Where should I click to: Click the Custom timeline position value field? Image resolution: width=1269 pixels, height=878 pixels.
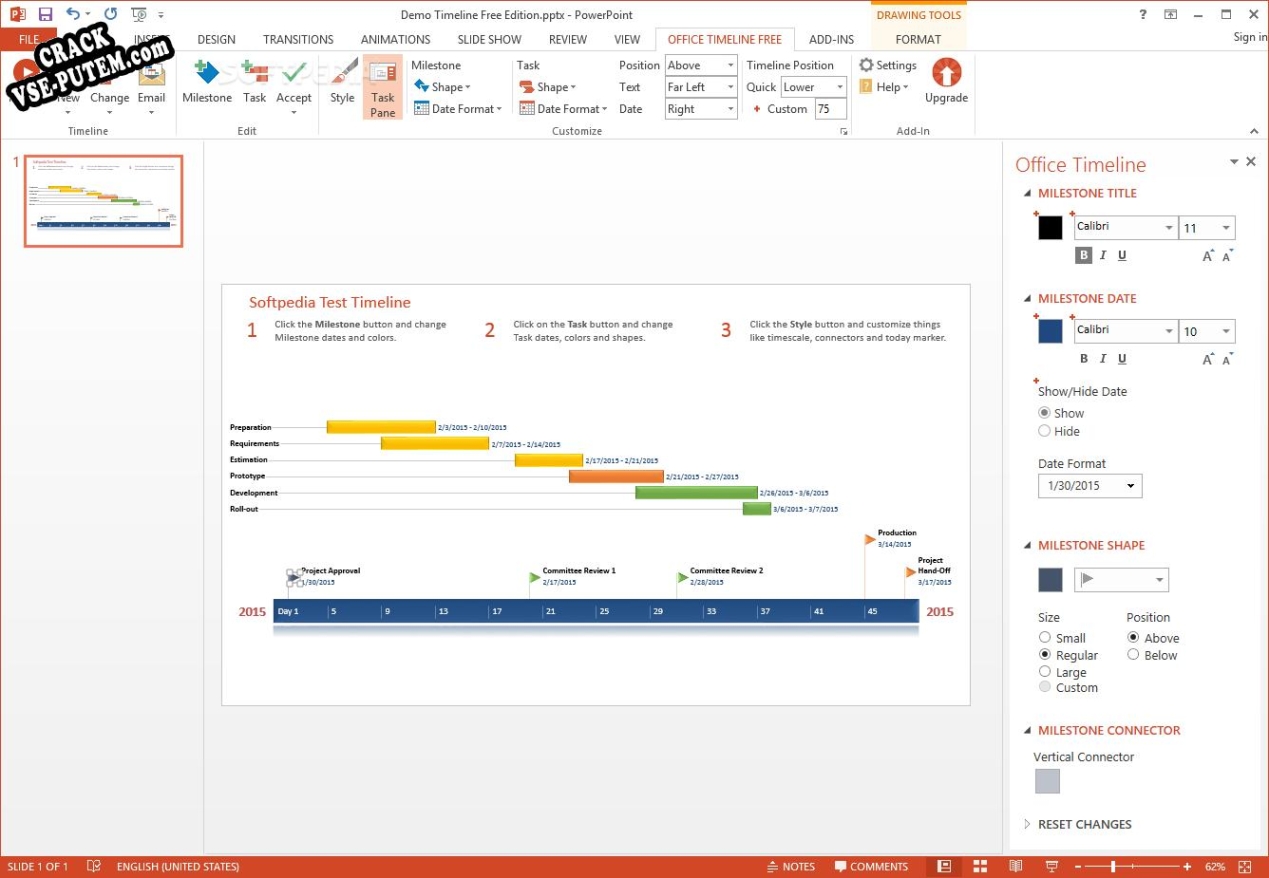[830, 109]
